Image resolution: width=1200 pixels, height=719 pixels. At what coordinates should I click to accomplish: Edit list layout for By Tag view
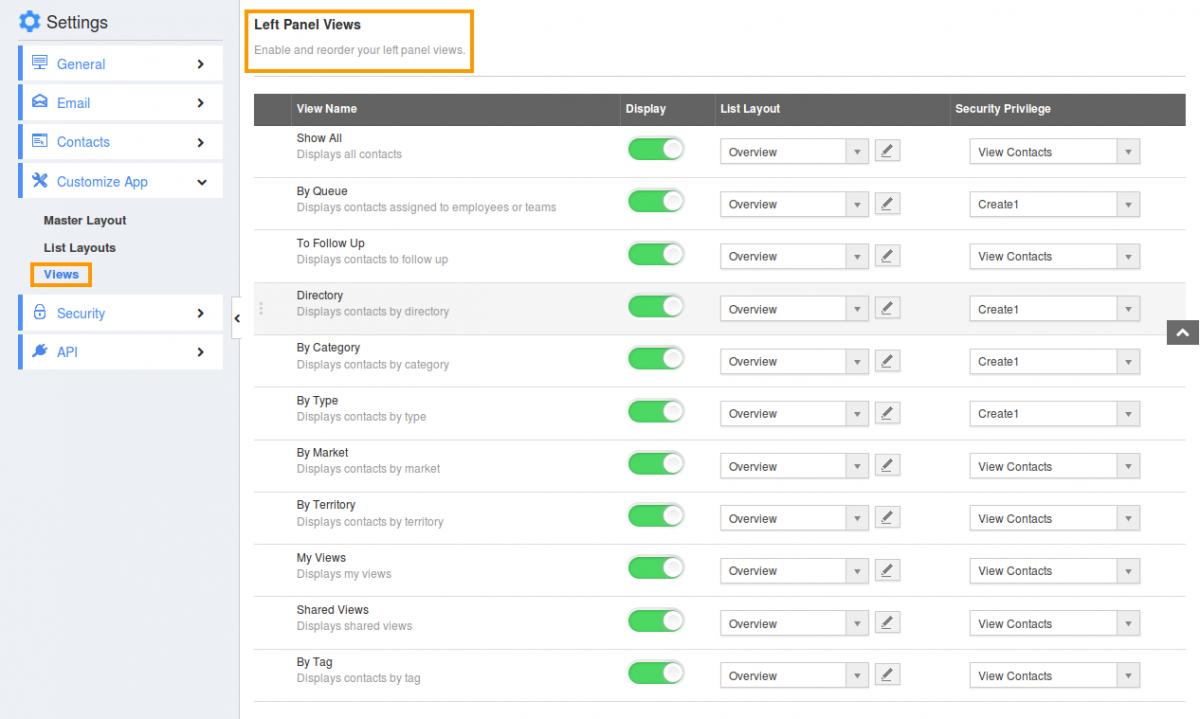(x=887, y=674)
